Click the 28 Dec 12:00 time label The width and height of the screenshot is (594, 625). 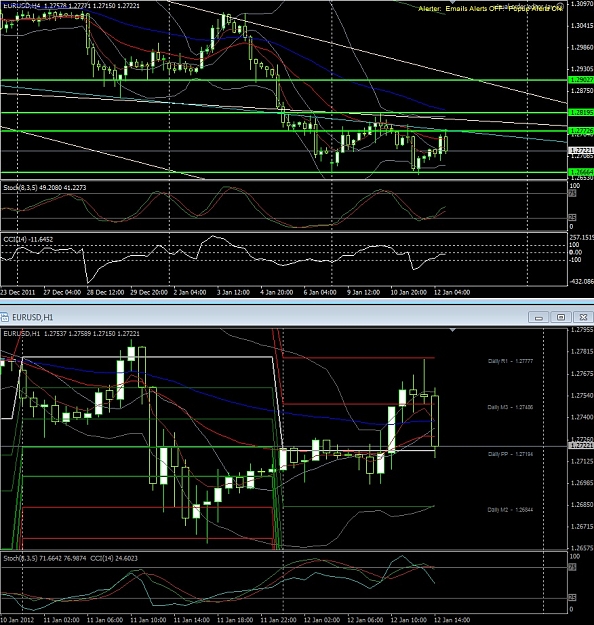[x=105, y=292]
